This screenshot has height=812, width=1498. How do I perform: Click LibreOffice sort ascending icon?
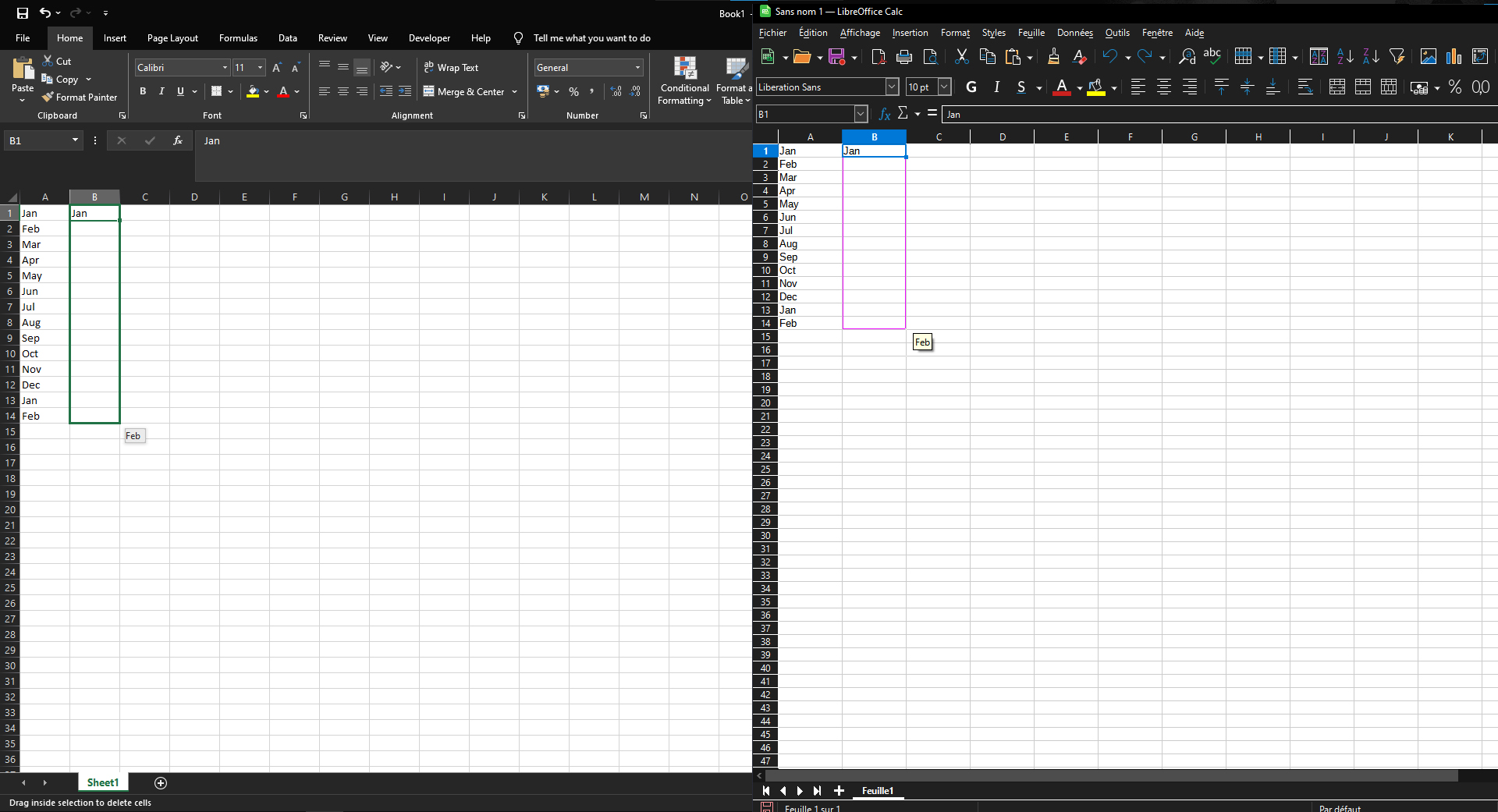click(x=1345, y=56)
